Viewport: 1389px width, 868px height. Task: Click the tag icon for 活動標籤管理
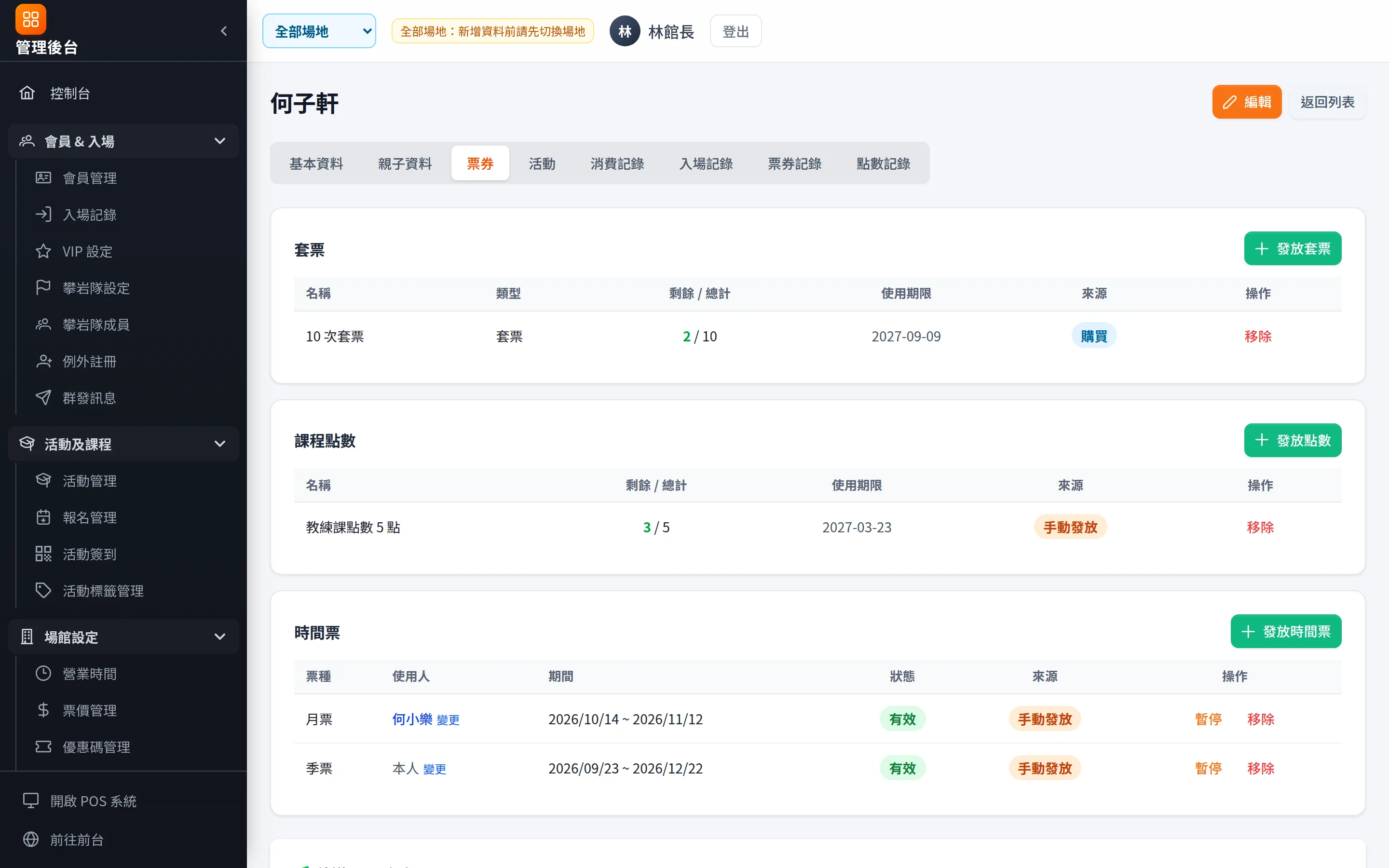(x=43, y=591)
